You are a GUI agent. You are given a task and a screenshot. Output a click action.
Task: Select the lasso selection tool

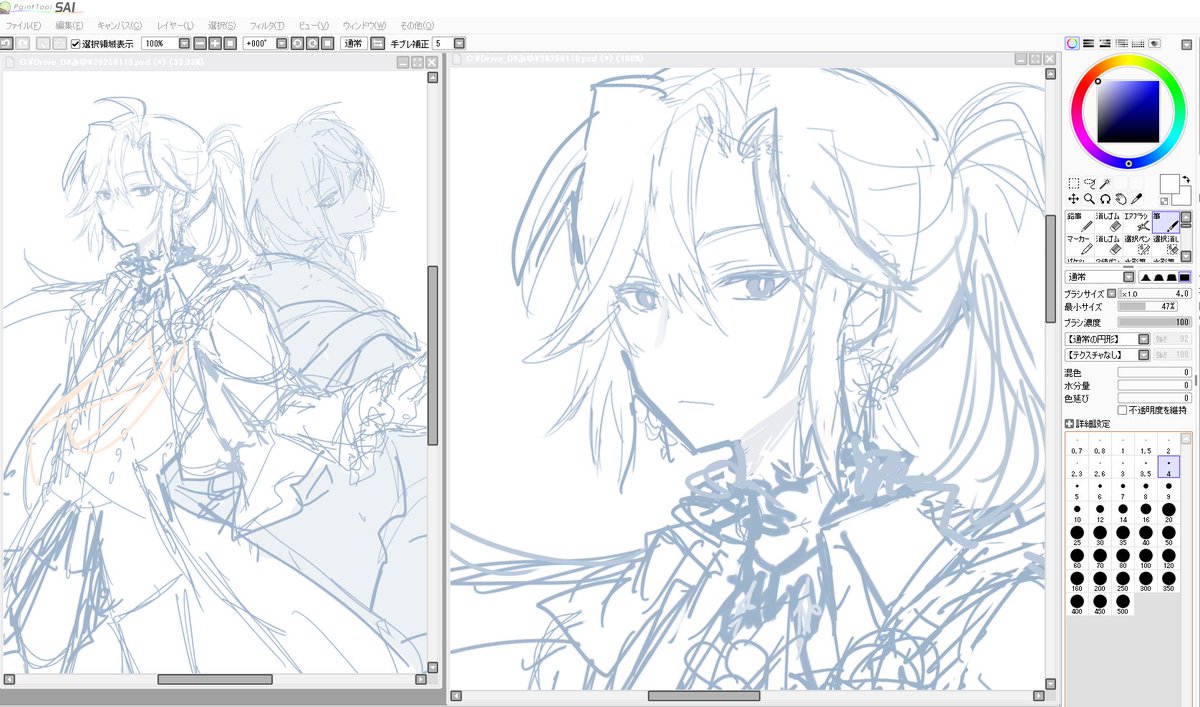(1089, 184)
